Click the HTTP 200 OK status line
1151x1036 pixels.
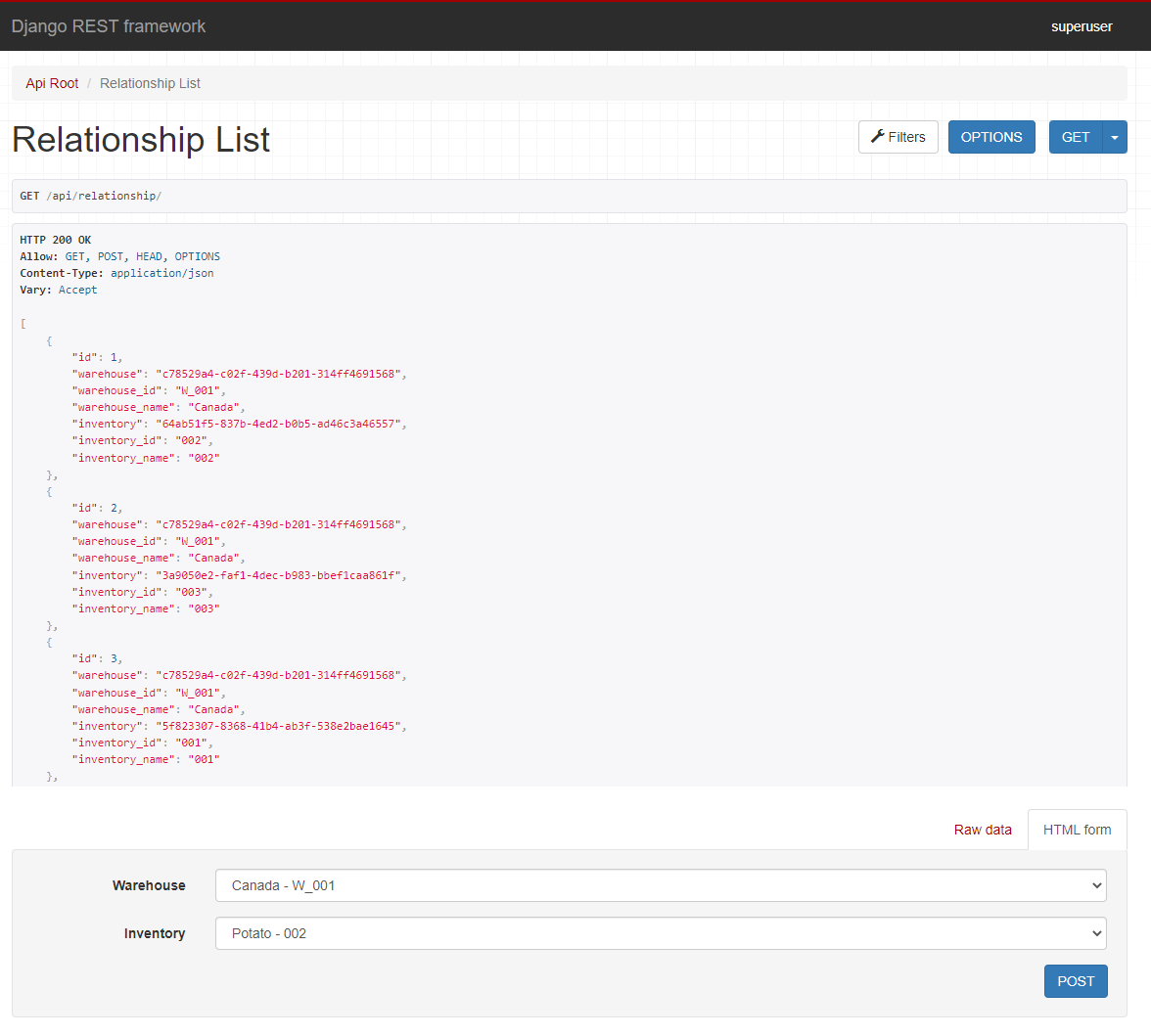56,240
